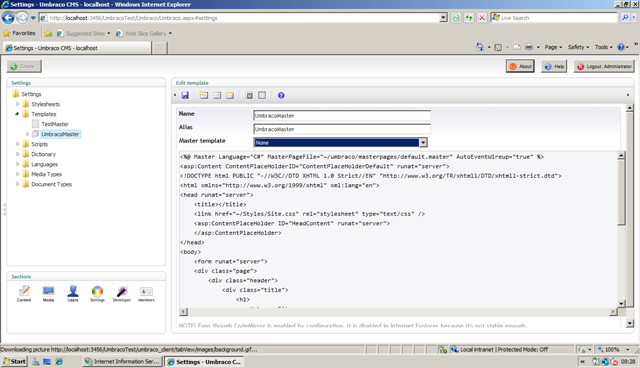640x368 pixels.
Task: Click the Alias input field
Action: pos(342,129)
